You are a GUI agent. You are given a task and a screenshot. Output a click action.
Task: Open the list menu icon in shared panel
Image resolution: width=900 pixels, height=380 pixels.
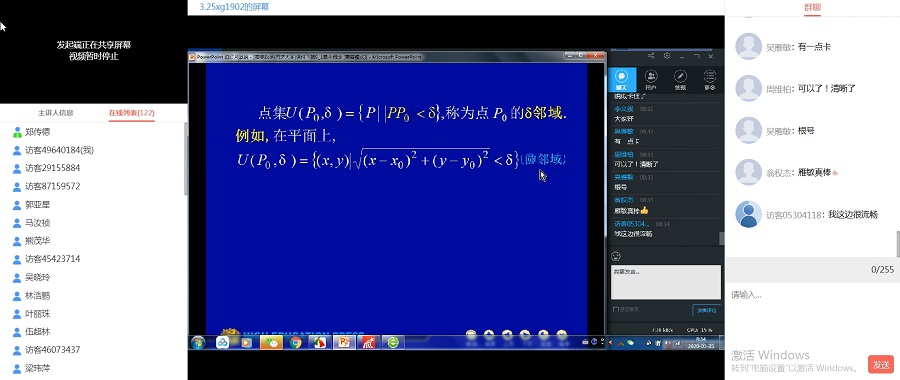tap(709, 80)
